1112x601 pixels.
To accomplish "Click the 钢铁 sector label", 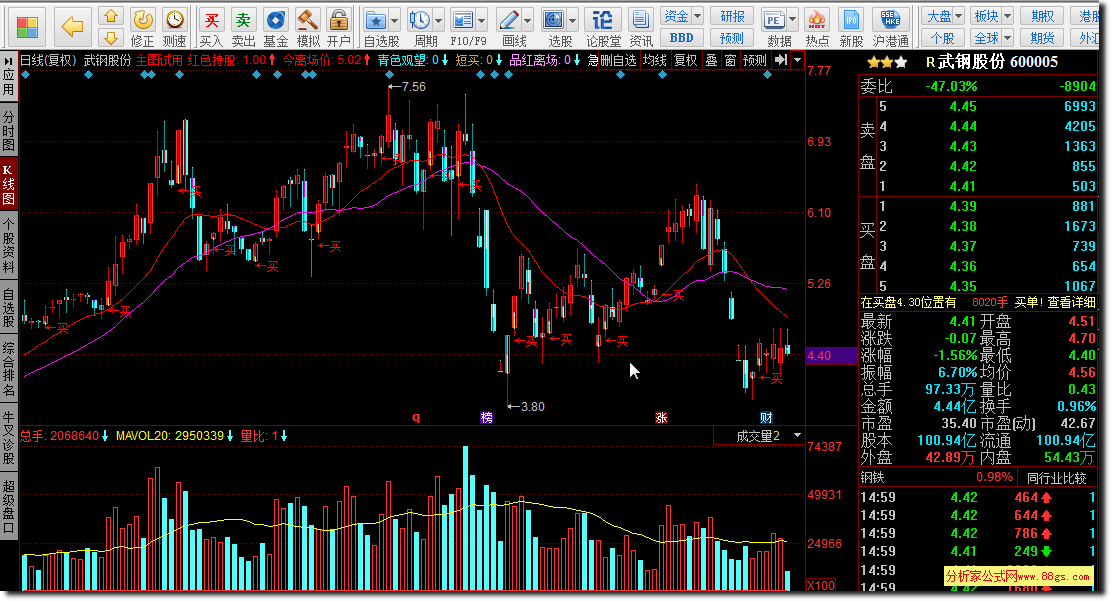I will (x=872, y=478).
